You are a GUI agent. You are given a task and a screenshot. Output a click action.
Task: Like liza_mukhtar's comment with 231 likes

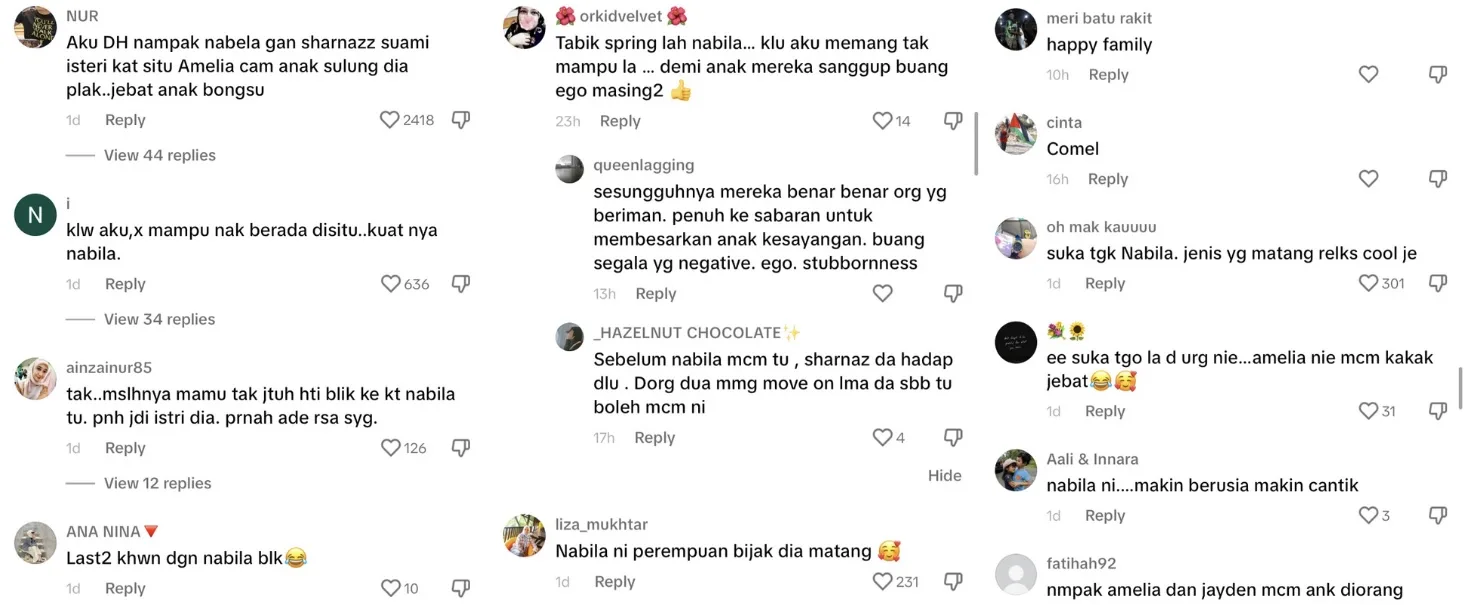point(882,582)
